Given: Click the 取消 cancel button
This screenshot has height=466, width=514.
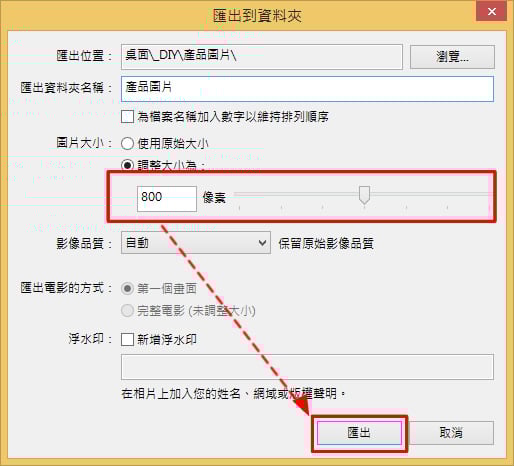Looking at the screenshot, I should click(451, 433).
